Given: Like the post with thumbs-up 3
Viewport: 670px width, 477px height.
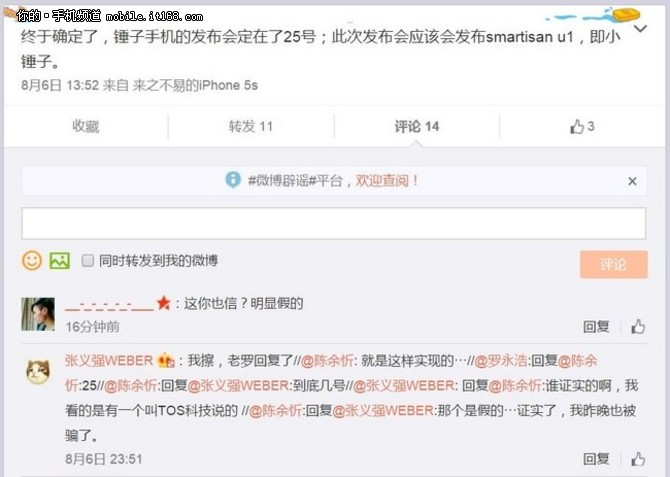Looking at the screenshot, I should (582, 127).
